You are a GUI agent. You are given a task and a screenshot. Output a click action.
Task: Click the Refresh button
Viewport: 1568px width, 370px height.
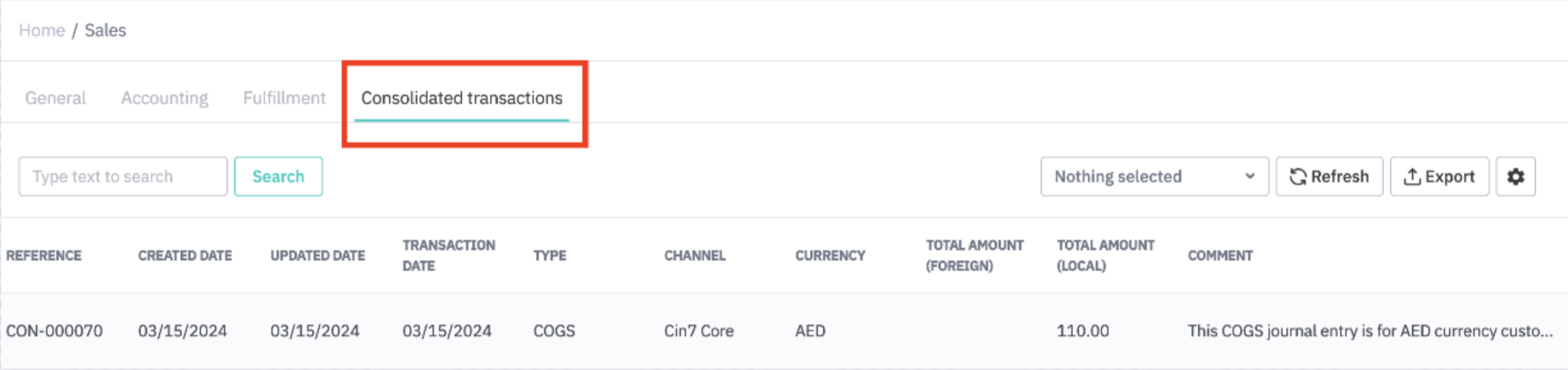(x=1329, y=177)
